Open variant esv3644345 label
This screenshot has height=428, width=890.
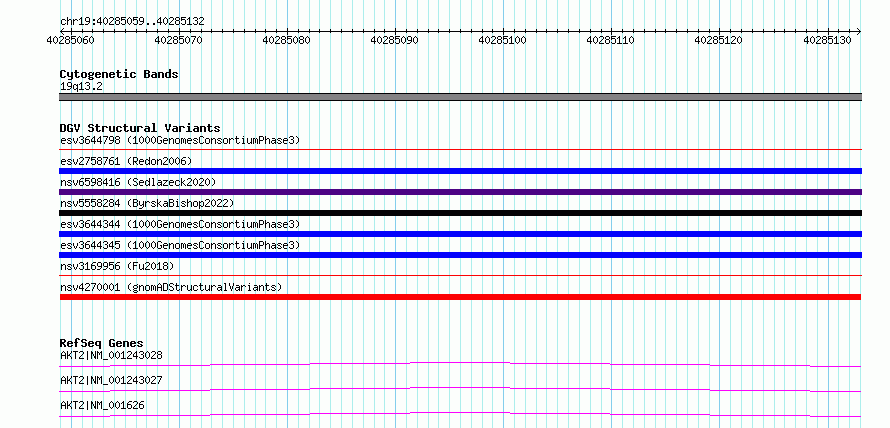coord(180,245)
